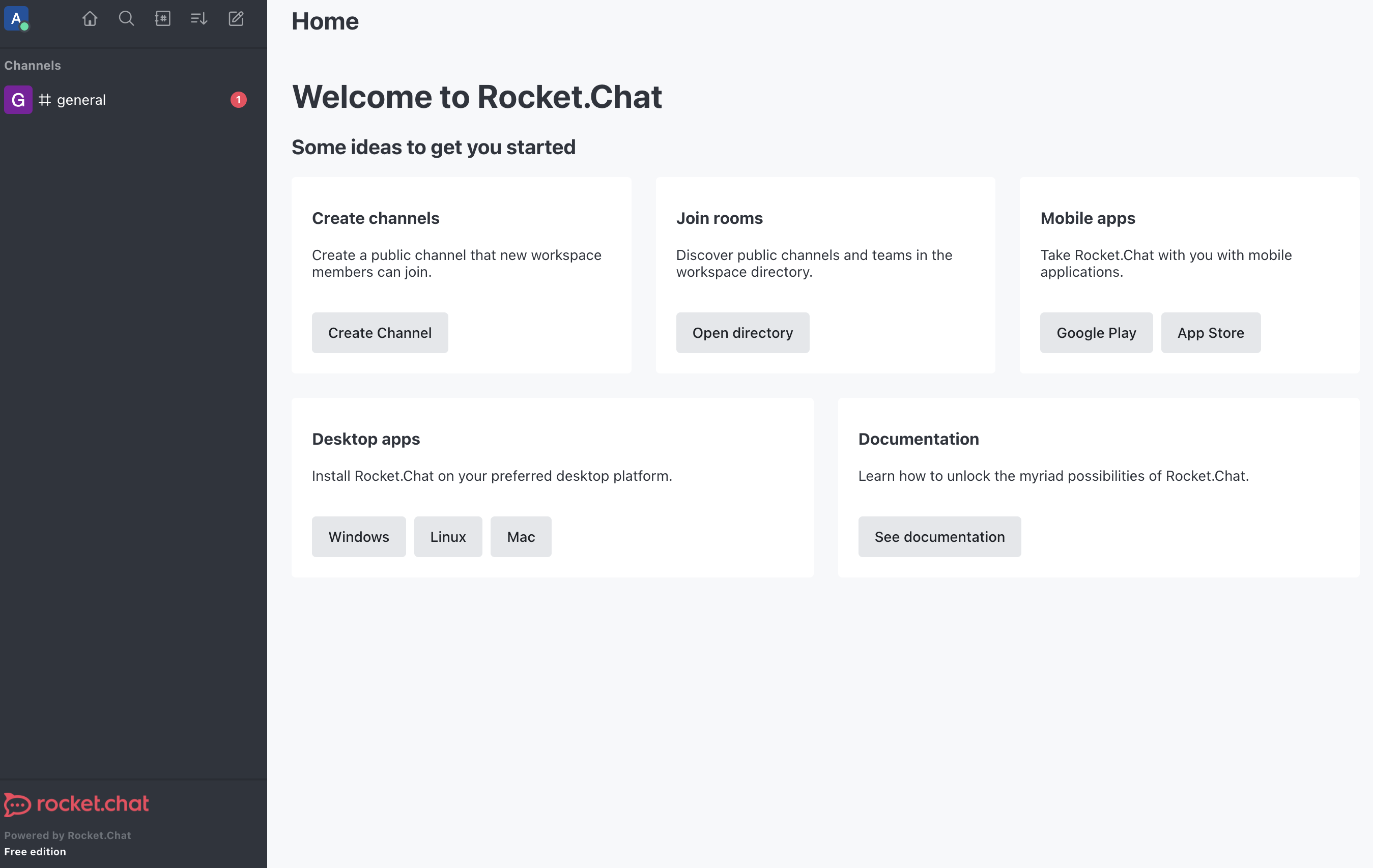Screen dimensions: 1373x868
Task: Click the Create Channel button
Action: coord(380,332)
